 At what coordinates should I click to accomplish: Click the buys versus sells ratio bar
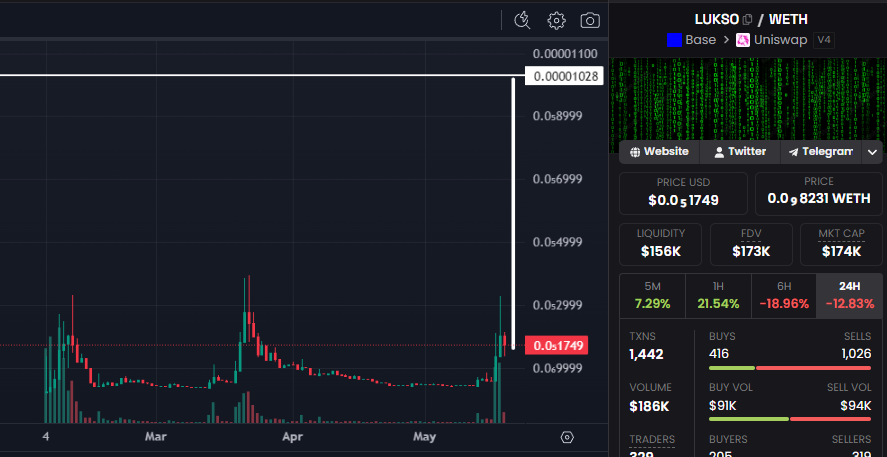click(790, 368)
